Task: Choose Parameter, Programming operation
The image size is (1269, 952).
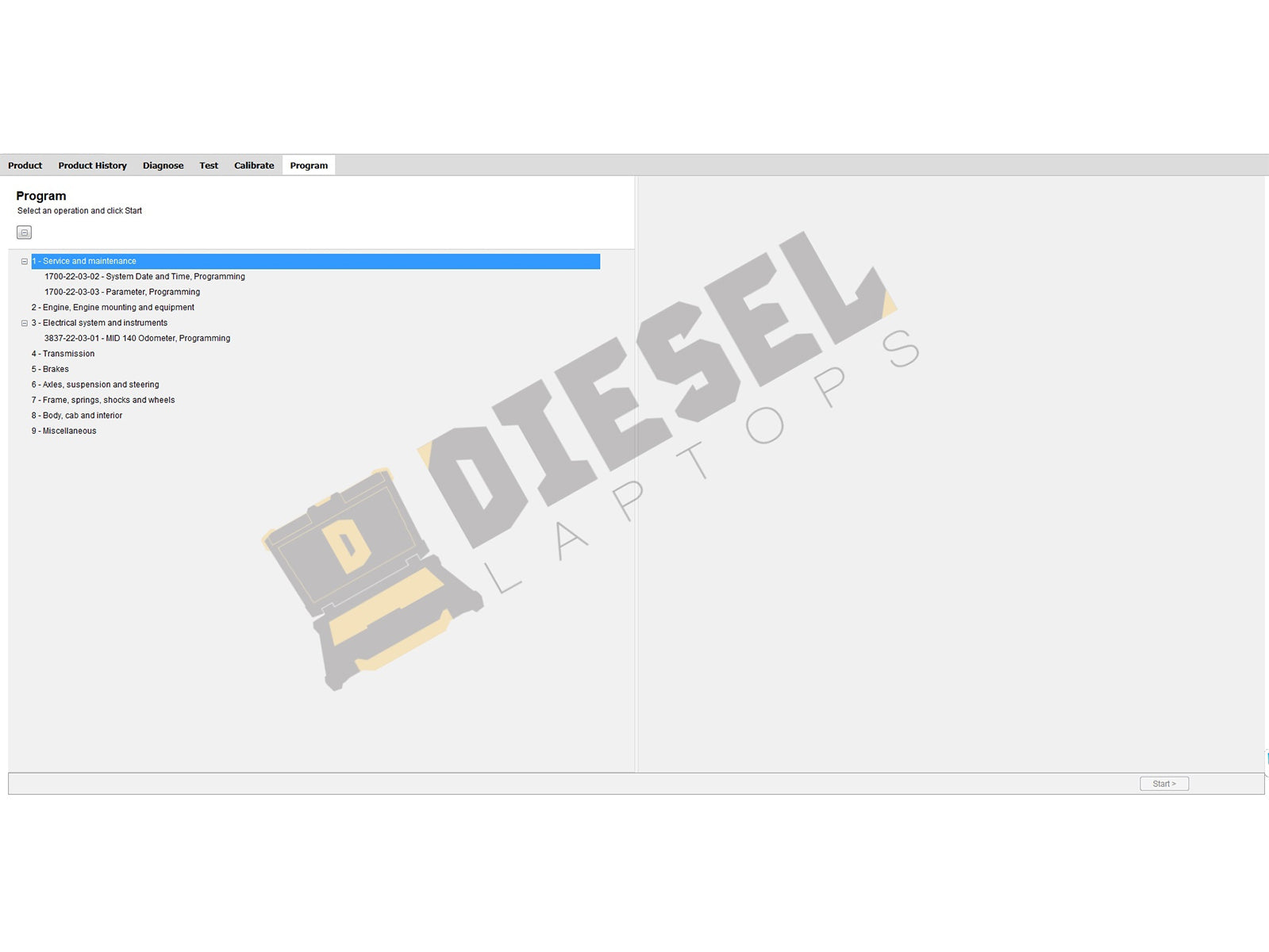Action: pyautogui.click(x=122, y=292)
